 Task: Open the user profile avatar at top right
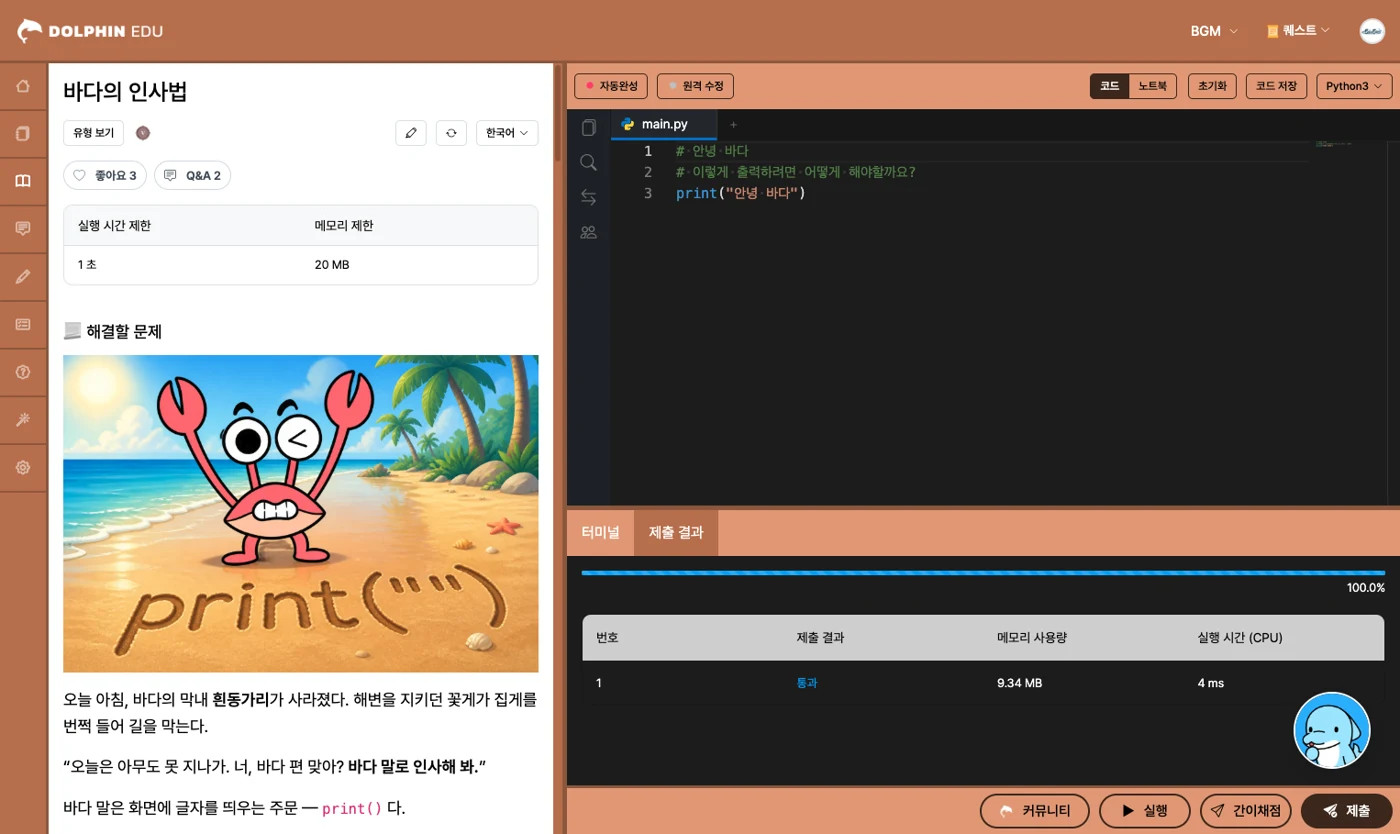(x=1372, y=31)
